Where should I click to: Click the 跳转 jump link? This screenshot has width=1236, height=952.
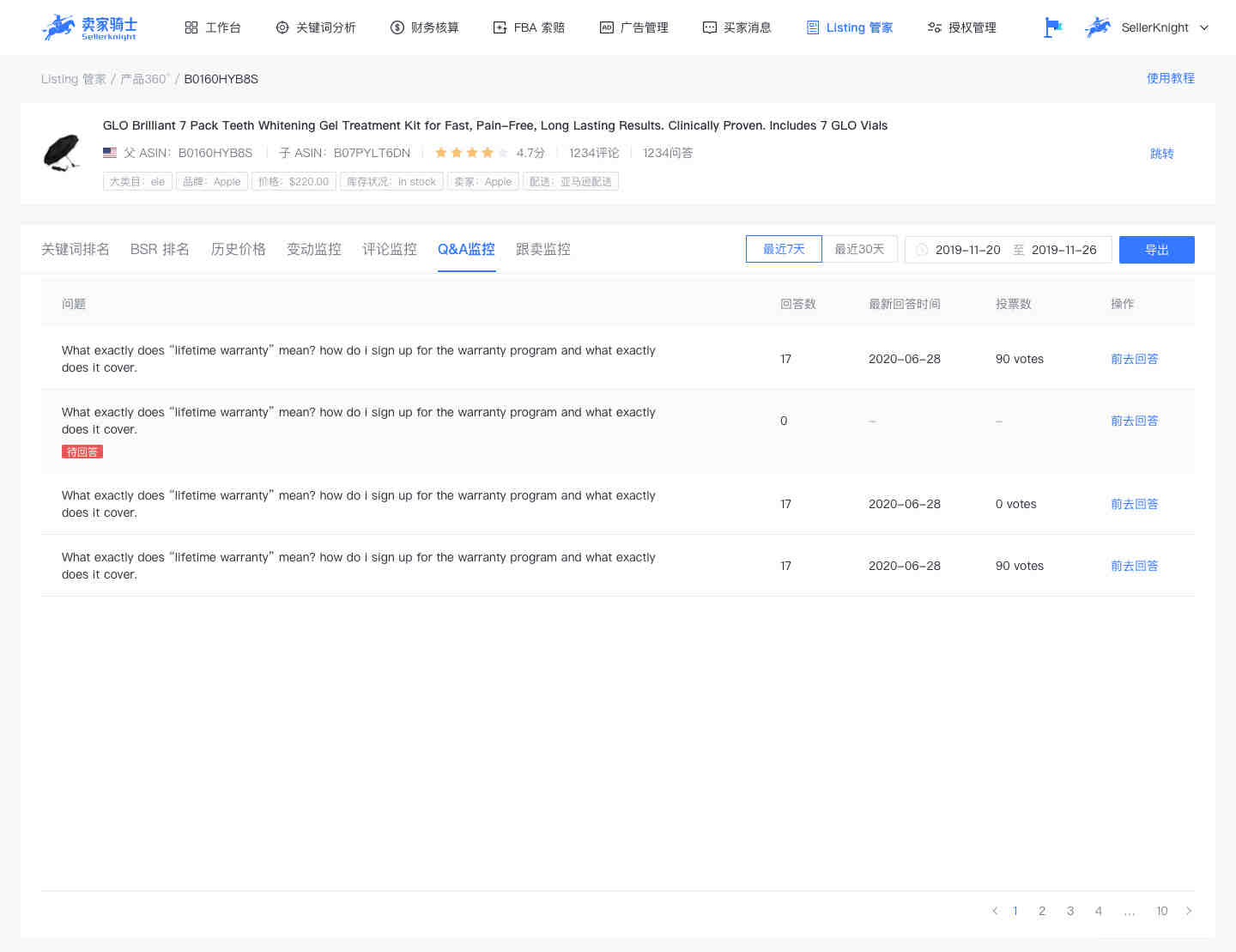click(x=1162, y=154)
